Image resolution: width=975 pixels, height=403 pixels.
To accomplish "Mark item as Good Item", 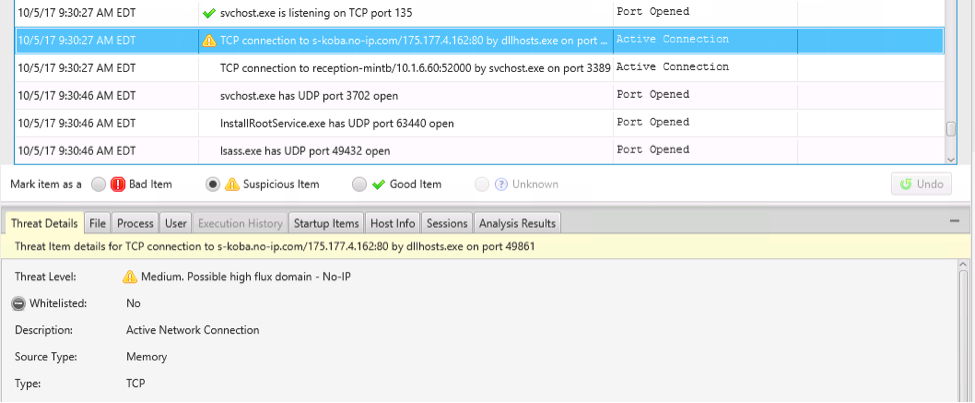I will (x=360, y=184).
